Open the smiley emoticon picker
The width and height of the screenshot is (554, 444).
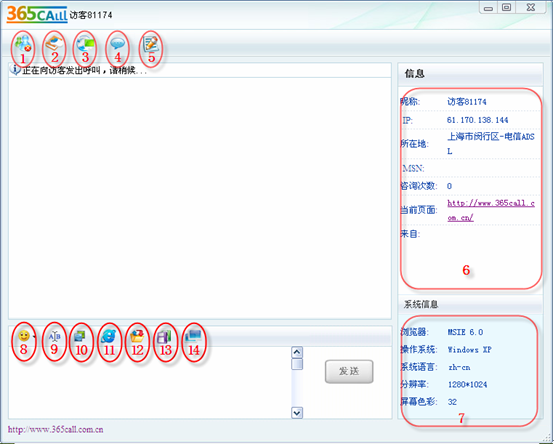pyautogui.click(x=24, y=335)
